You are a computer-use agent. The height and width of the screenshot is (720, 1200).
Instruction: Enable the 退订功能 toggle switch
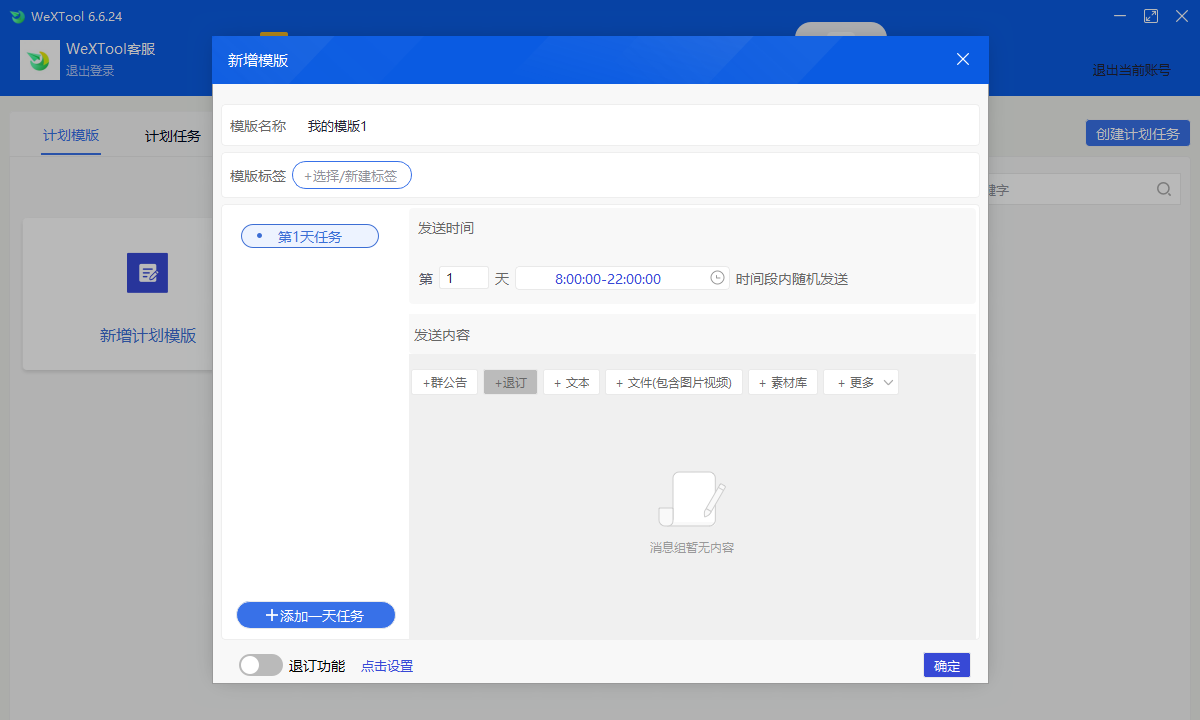pos(260,665)
